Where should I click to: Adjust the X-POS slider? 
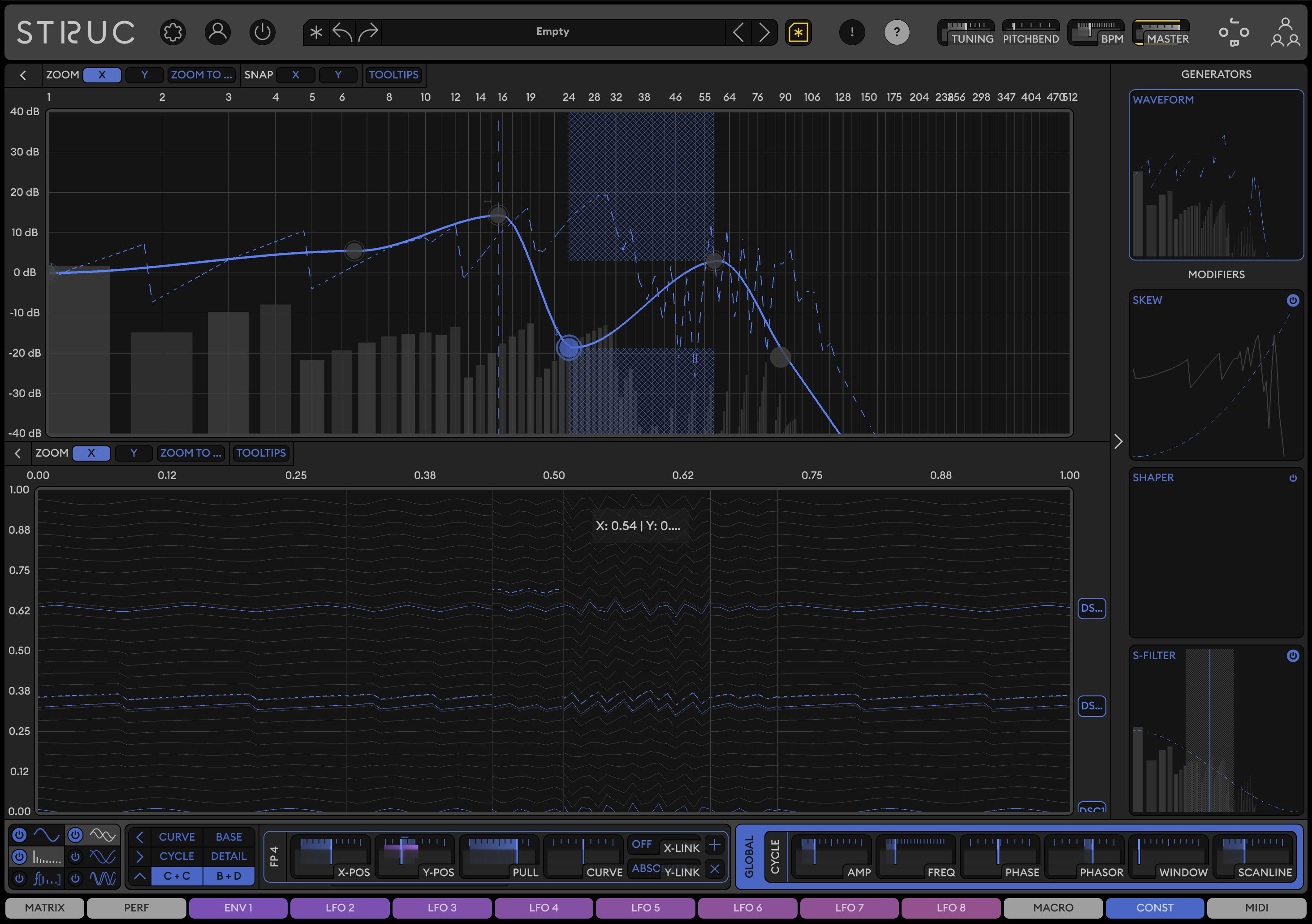coord(331,857)
